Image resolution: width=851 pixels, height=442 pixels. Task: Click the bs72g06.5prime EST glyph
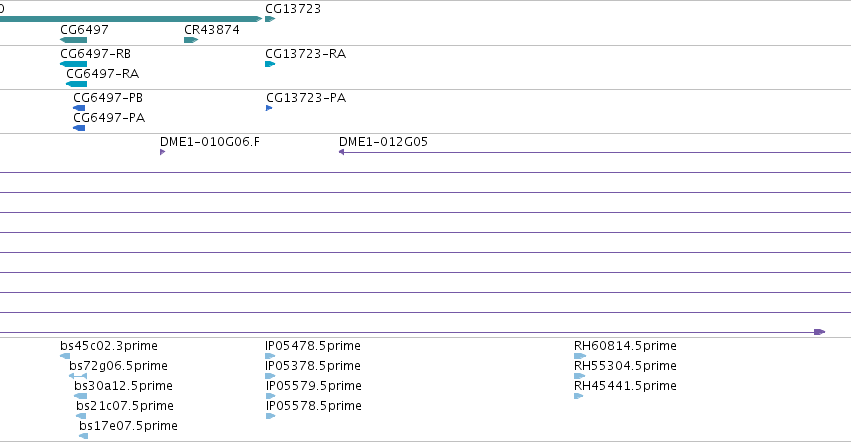[78, 376]
